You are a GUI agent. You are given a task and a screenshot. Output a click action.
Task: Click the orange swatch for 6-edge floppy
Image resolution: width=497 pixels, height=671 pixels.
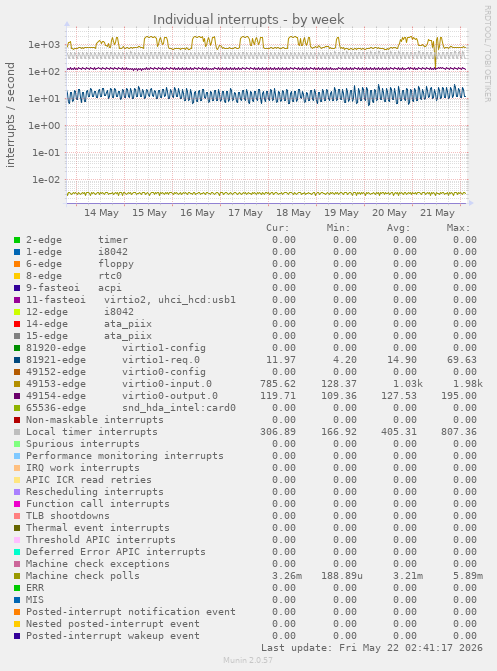click(17, 264)
